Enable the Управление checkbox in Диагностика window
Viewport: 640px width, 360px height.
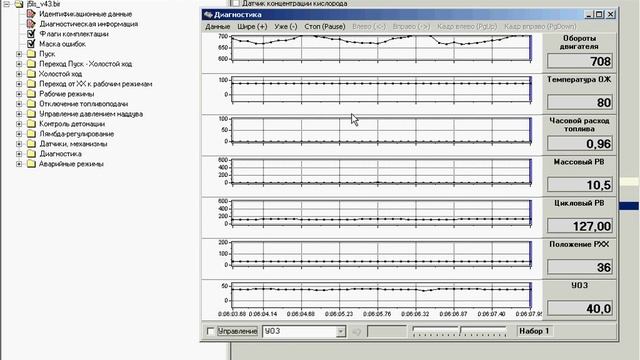click(210, 331)
